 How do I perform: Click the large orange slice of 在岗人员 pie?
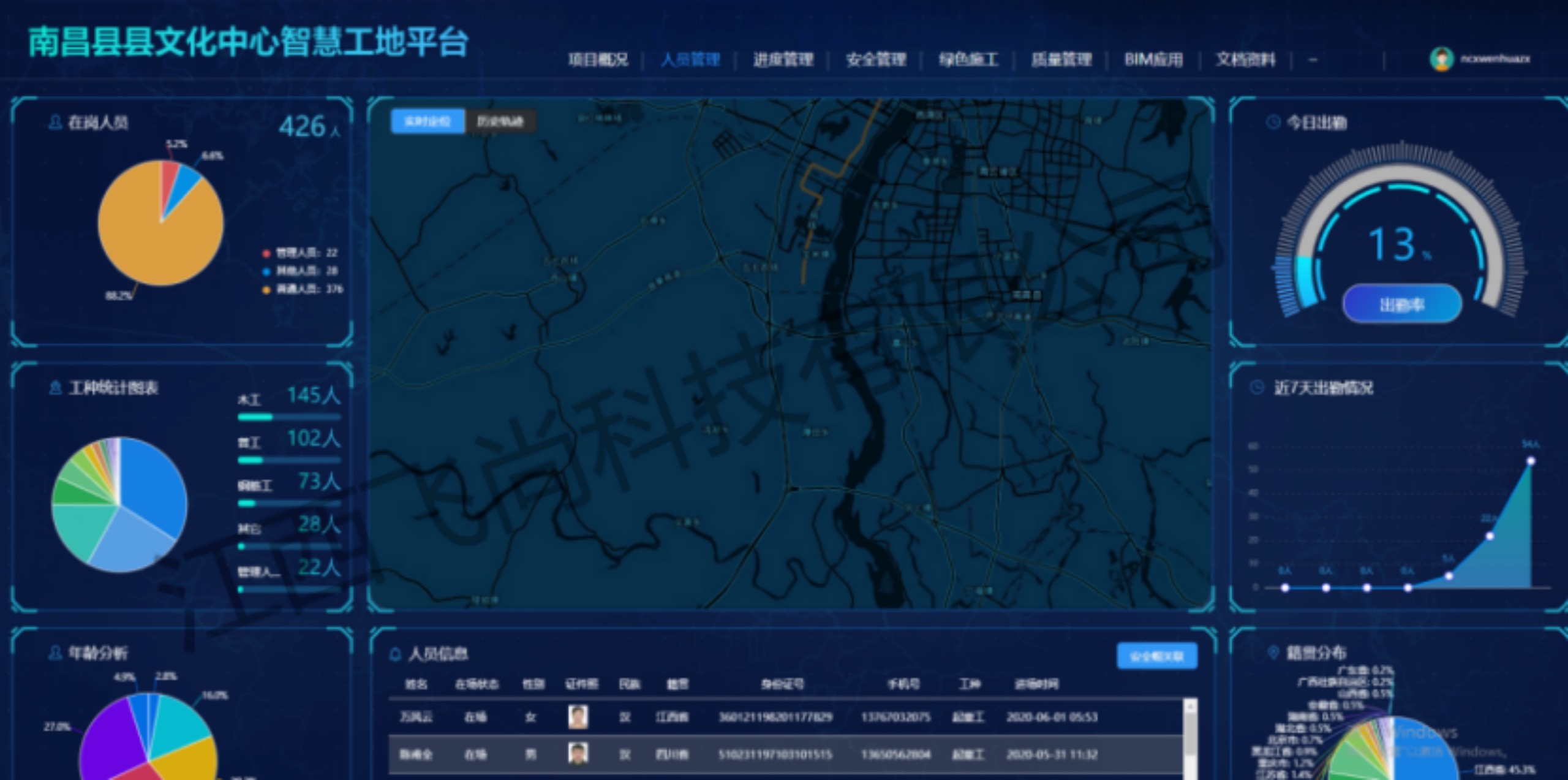[153, 239]
